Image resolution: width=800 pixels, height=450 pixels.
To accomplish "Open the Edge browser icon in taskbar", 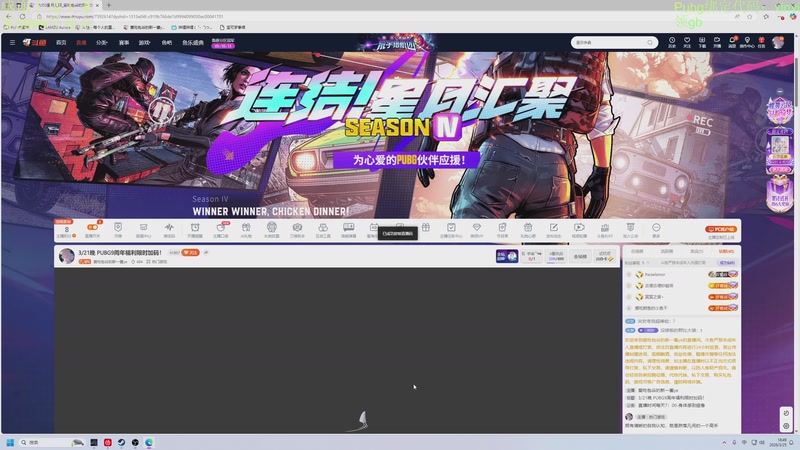I will click(149, 442).
